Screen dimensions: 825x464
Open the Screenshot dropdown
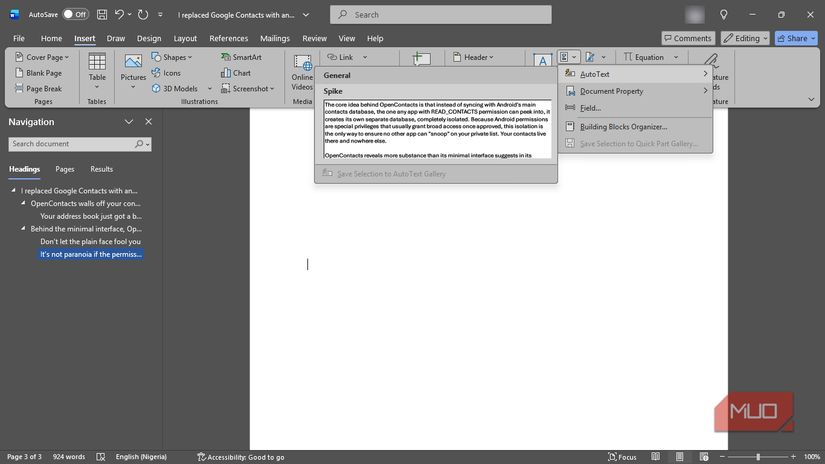tap(248, 89)
